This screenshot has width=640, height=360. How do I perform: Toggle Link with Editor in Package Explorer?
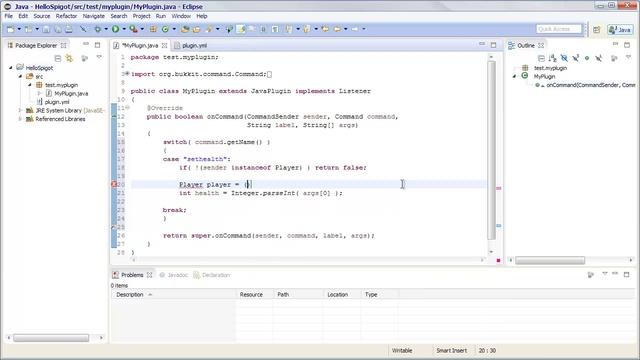coord(69,58)
